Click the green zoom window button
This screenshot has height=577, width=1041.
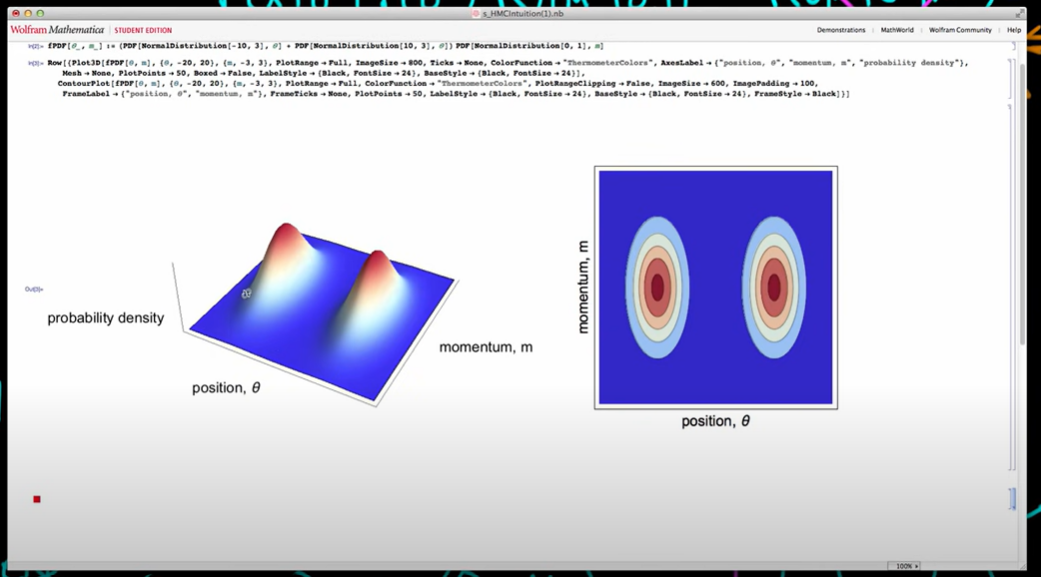[40, 13]
